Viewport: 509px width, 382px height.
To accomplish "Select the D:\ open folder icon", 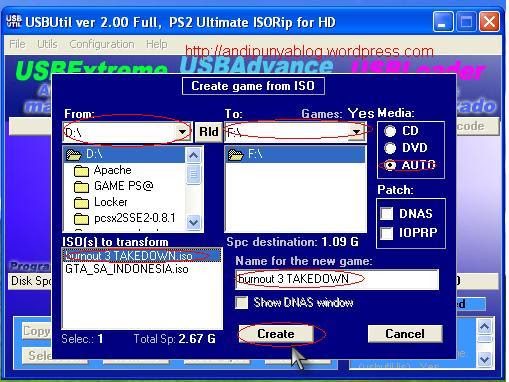I will point(74,154).
